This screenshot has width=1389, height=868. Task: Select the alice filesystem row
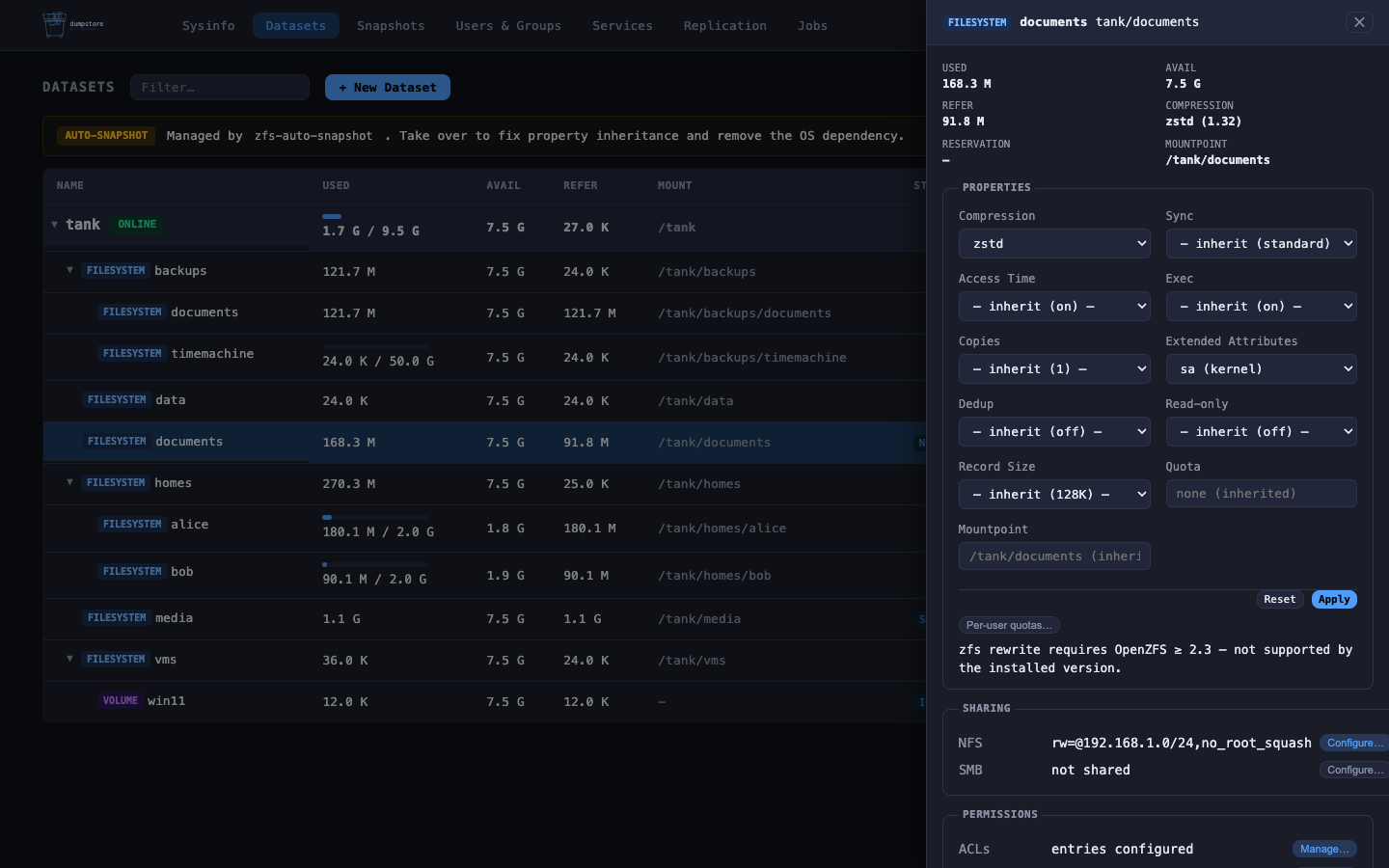[484, 529]
